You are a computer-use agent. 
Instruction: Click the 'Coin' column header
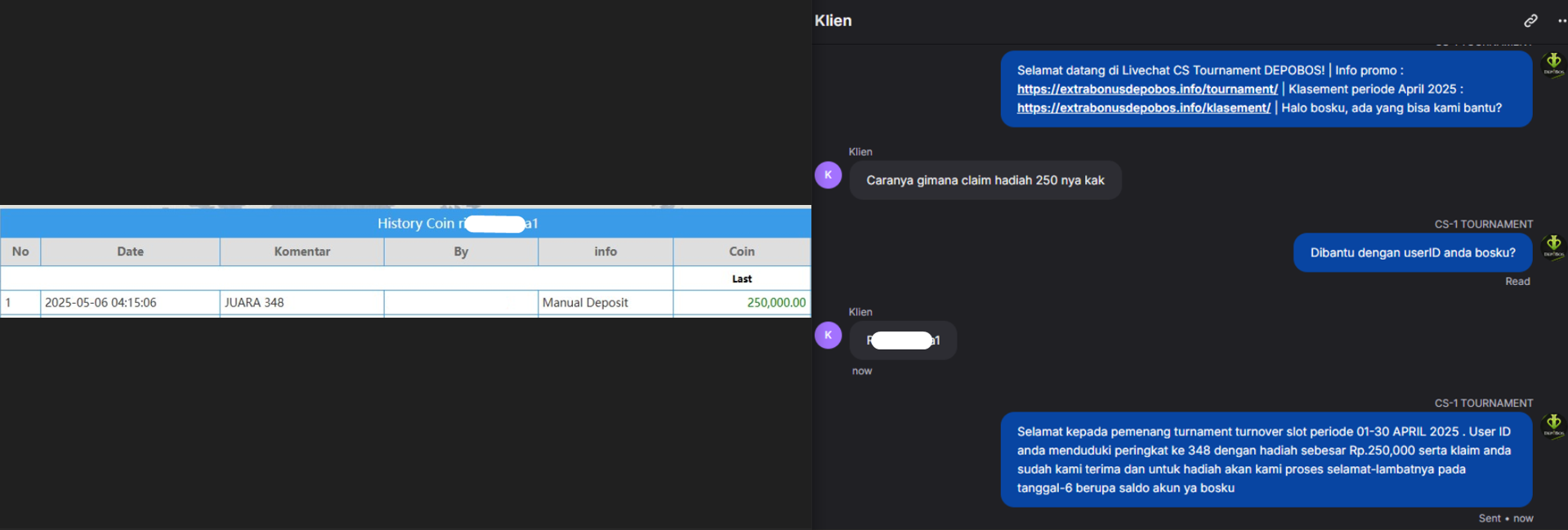(x=742, y=252)
